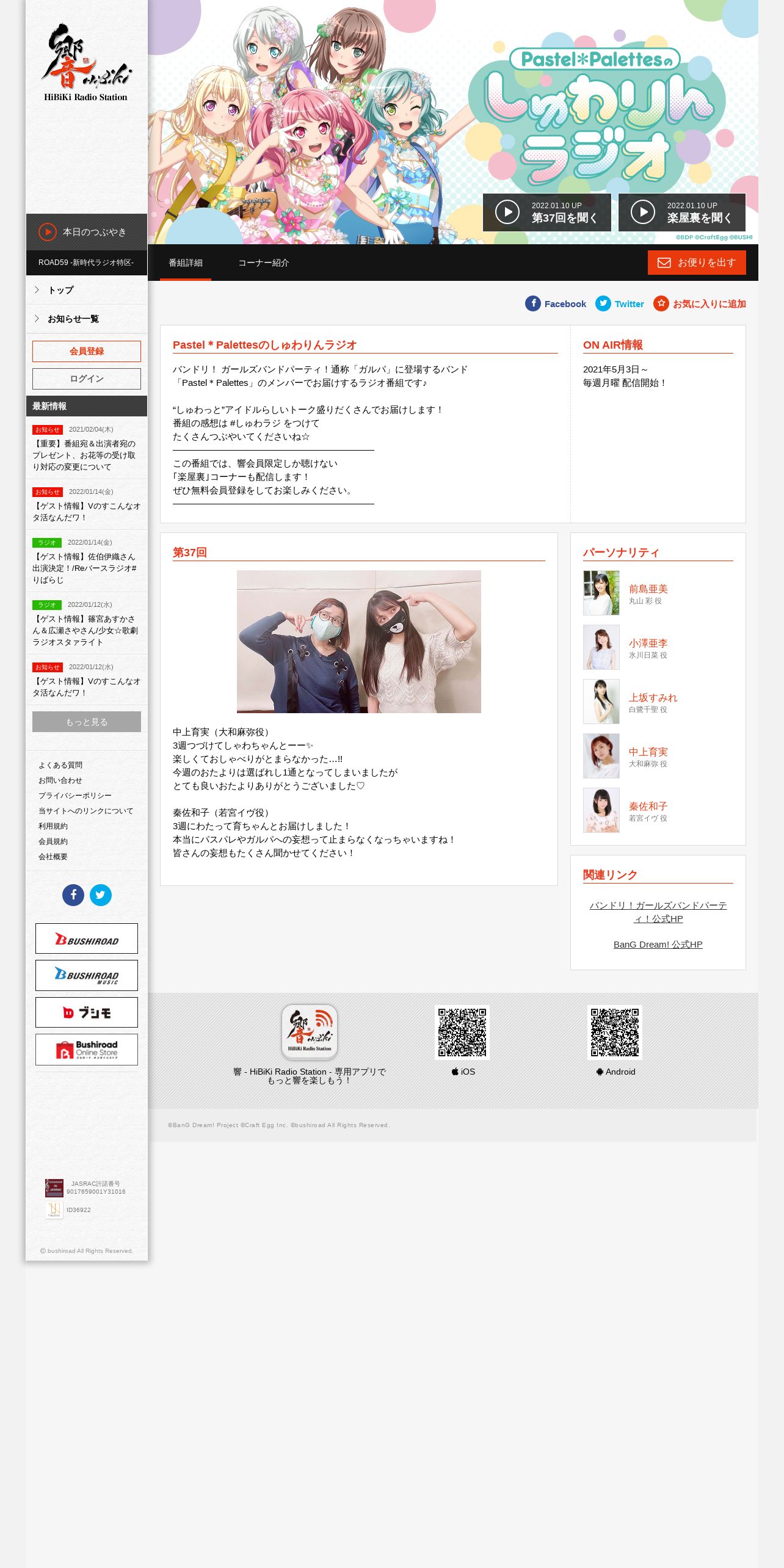
Task: Add program to favorites star icon
Action: (x=661, y=303)
